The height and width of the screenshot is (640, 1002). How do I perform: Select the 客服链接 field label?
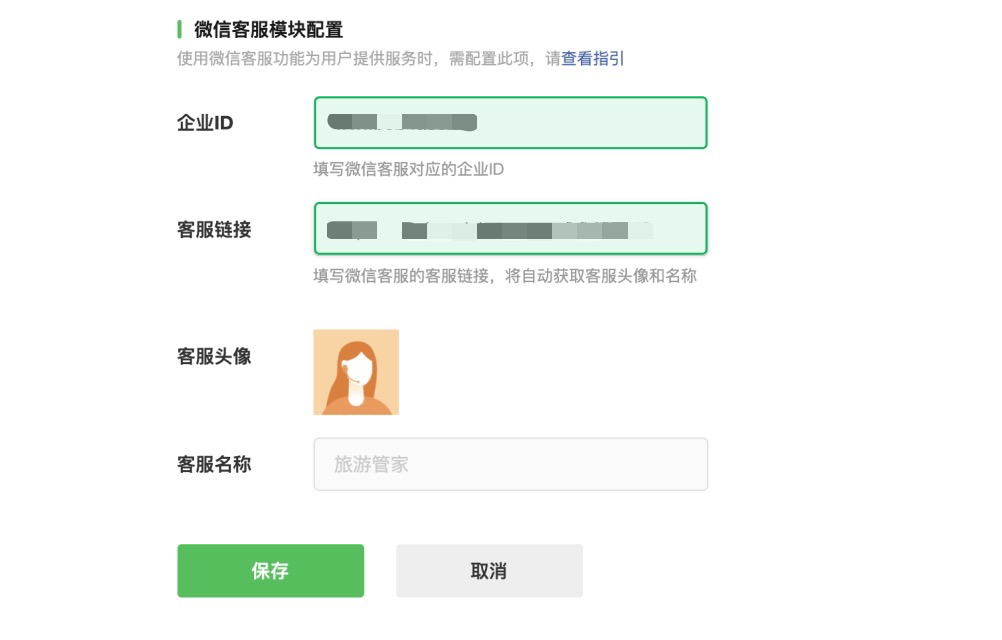pos(213,229)
